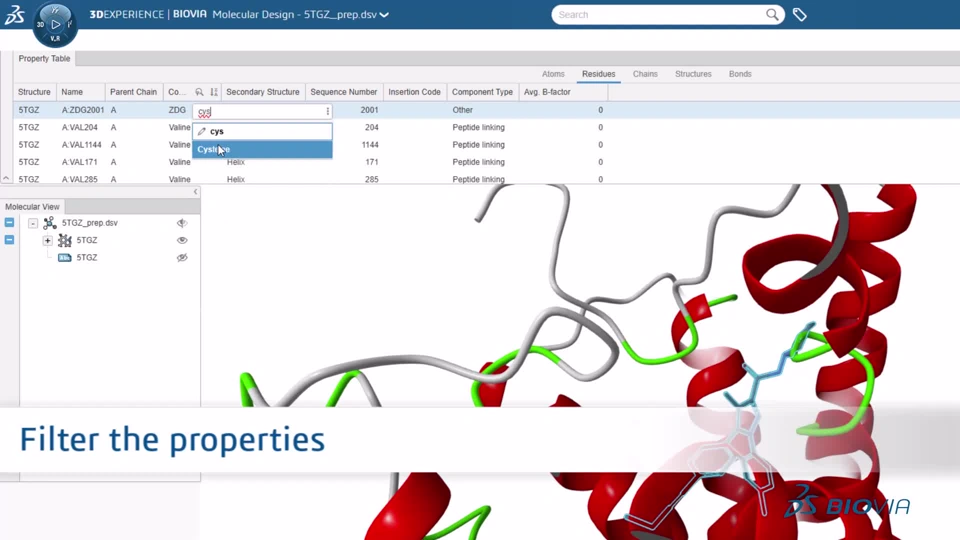This screenshot has height=540, width=960.
Task: Expand the 5TGZ structure node
Action: 47,240
